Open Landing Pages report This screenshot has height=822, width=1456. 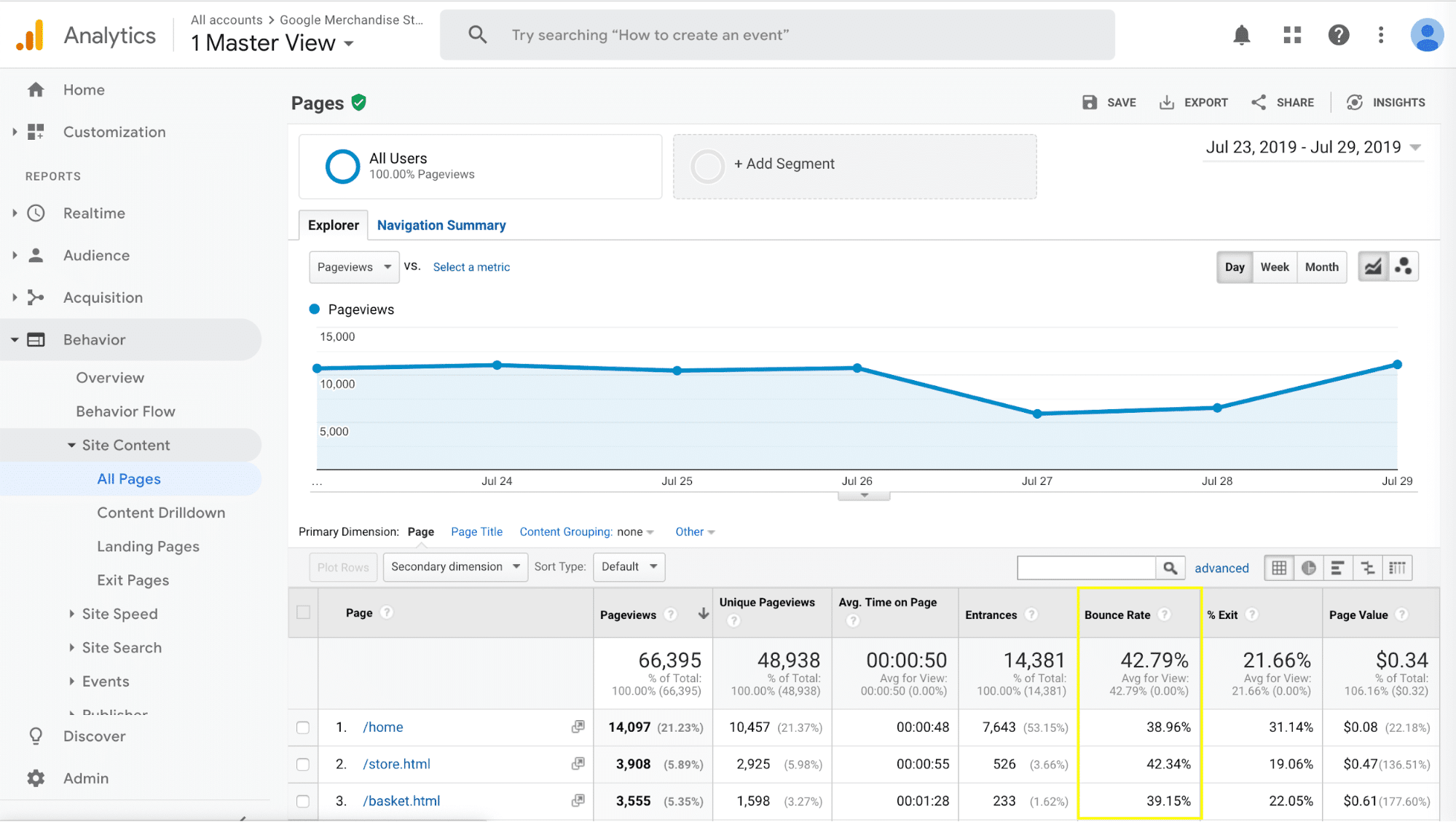[x=148, y=546]
